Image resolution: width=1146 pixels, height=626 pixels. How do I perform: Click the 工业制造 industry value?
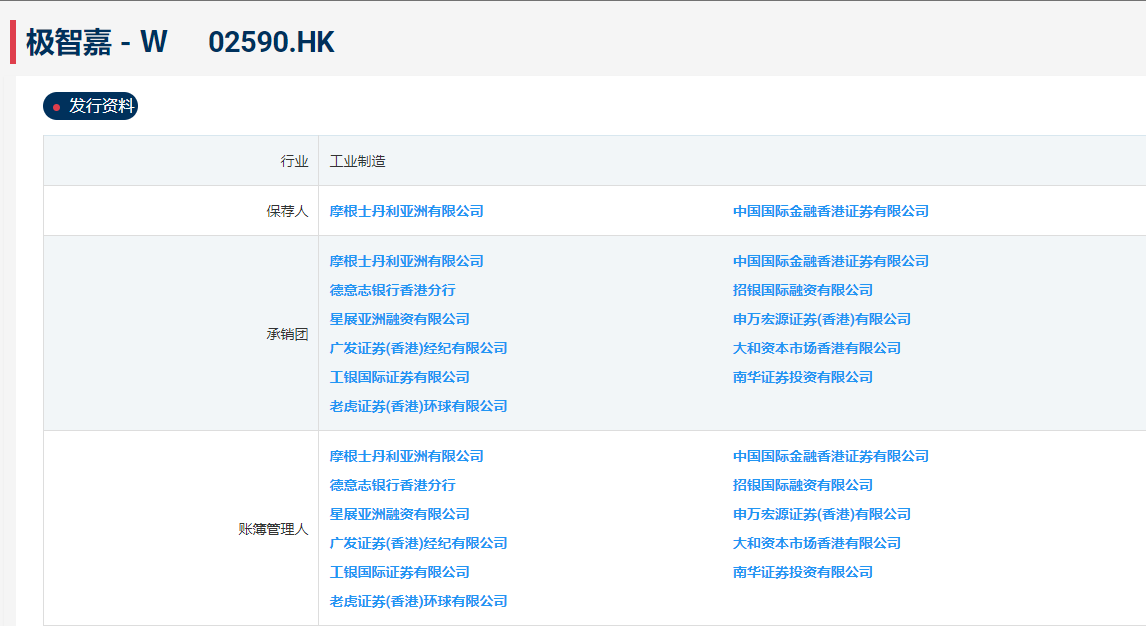(357, 161)
